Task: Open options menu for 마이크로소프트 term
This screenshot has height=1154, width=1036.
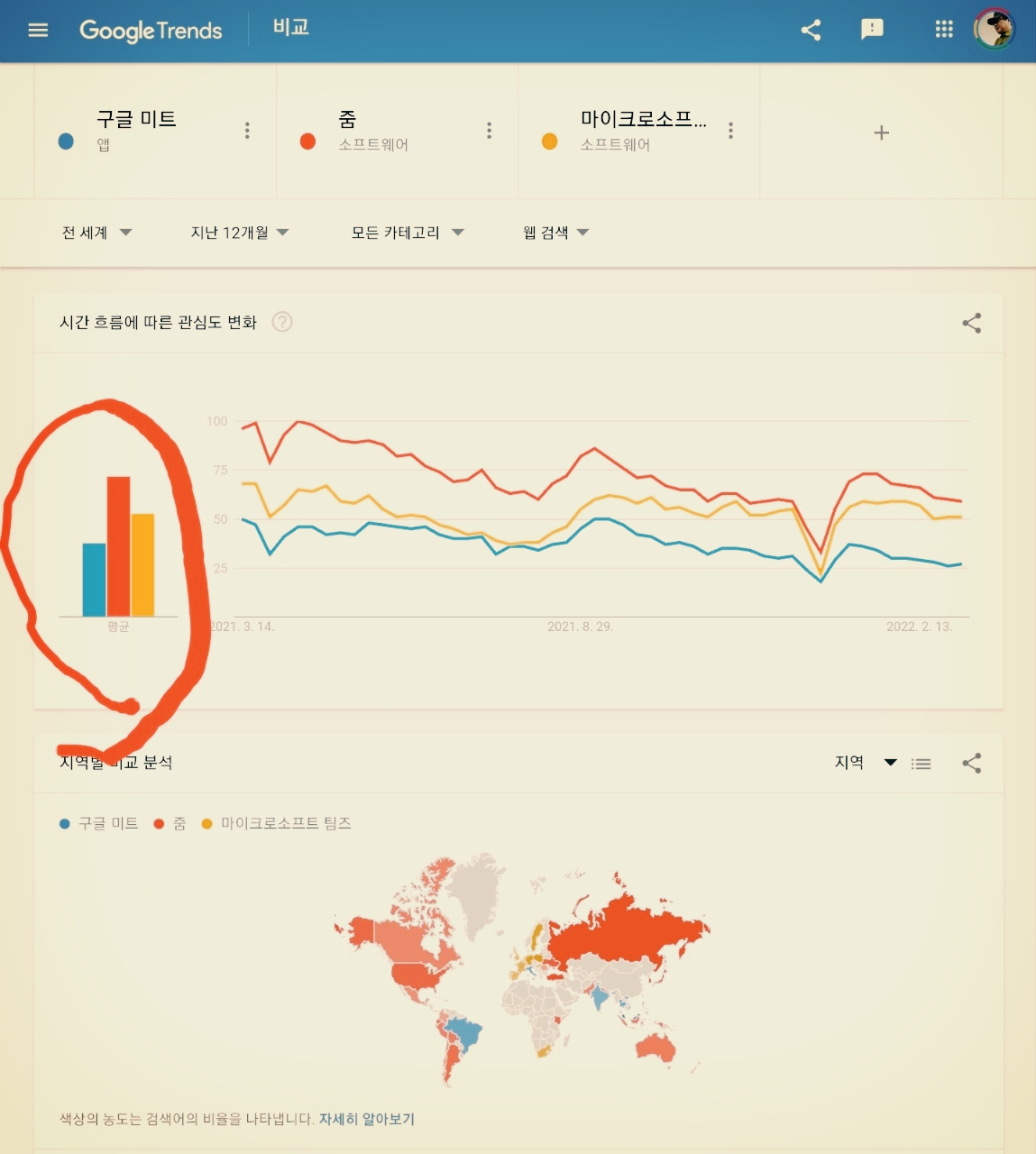Action: (x=731, y=131)
